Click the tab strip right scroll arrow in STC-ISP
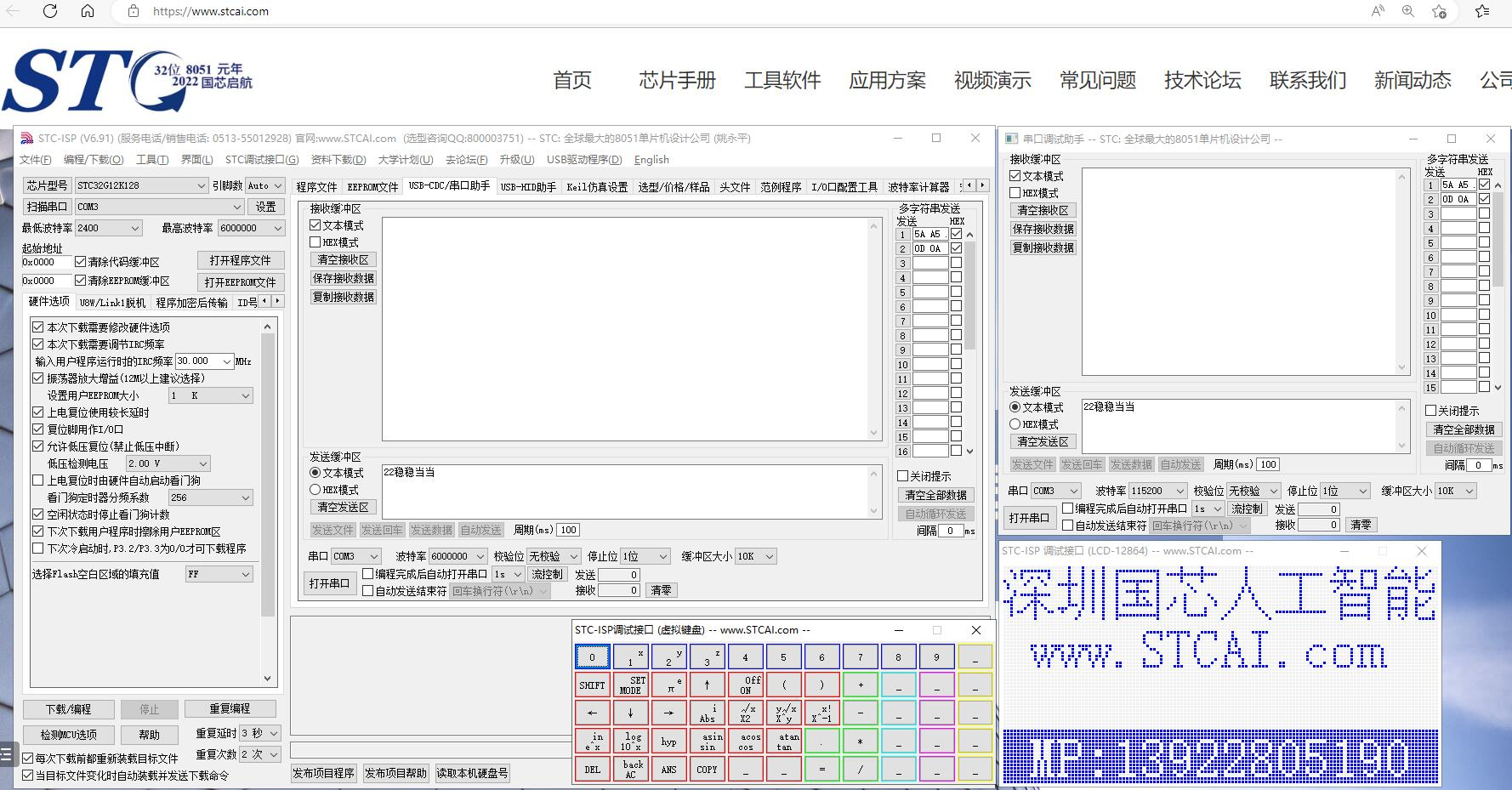The image size is (1512, 790). coord(982,185)
